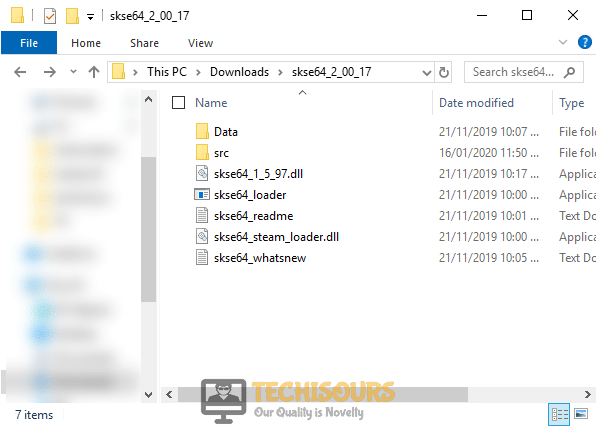
Task: Expand the ribbon with the chevron
Action: 563,42
